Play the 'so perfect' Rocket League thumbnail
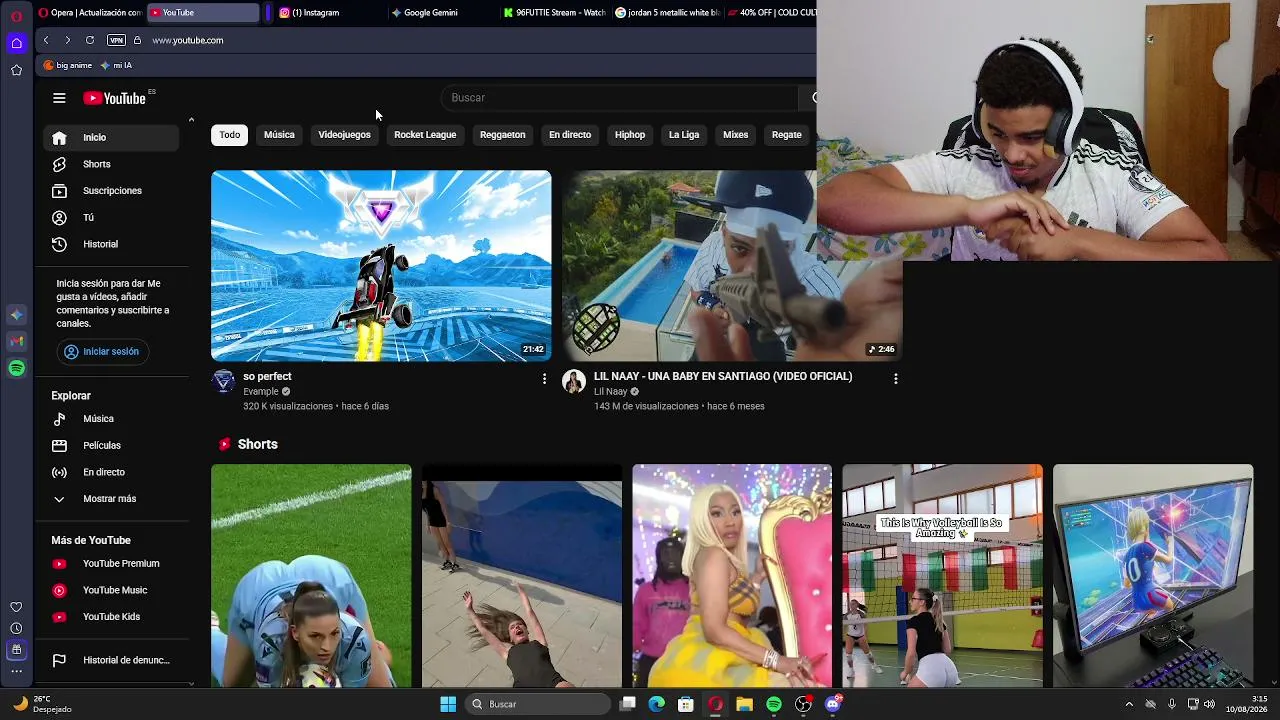 (381, 266)
